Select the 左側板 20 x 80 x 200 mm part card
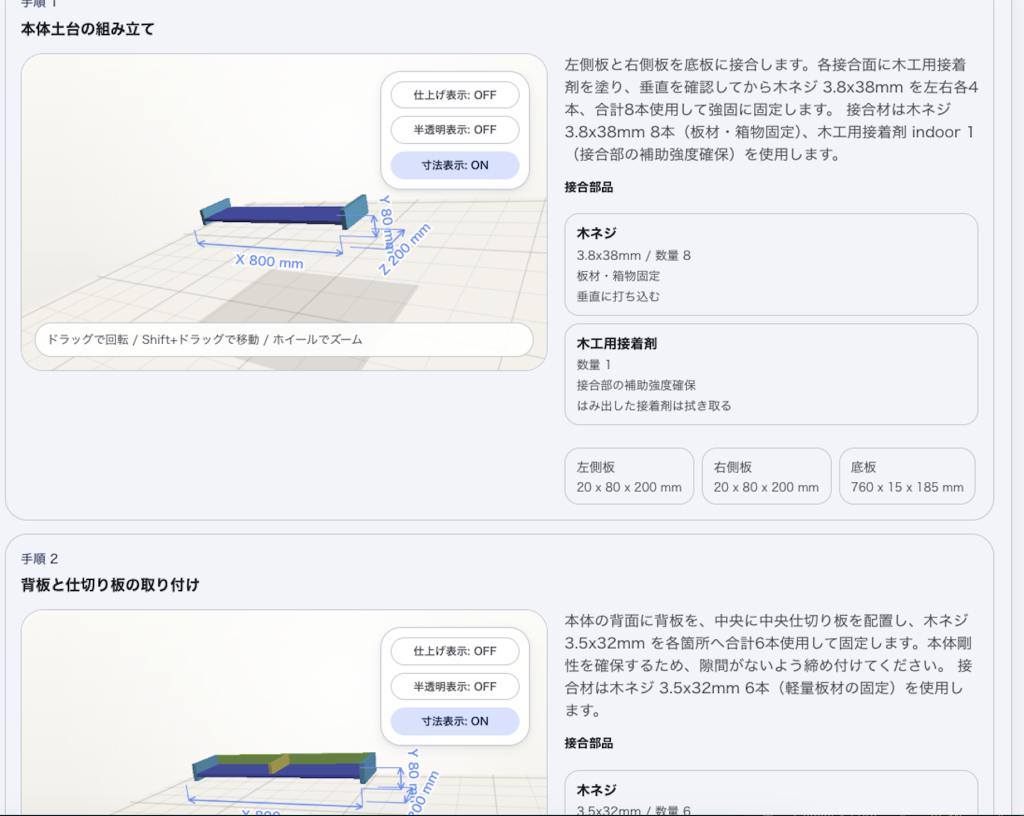Screen dimensions: 1024x816 pos(629,476)
